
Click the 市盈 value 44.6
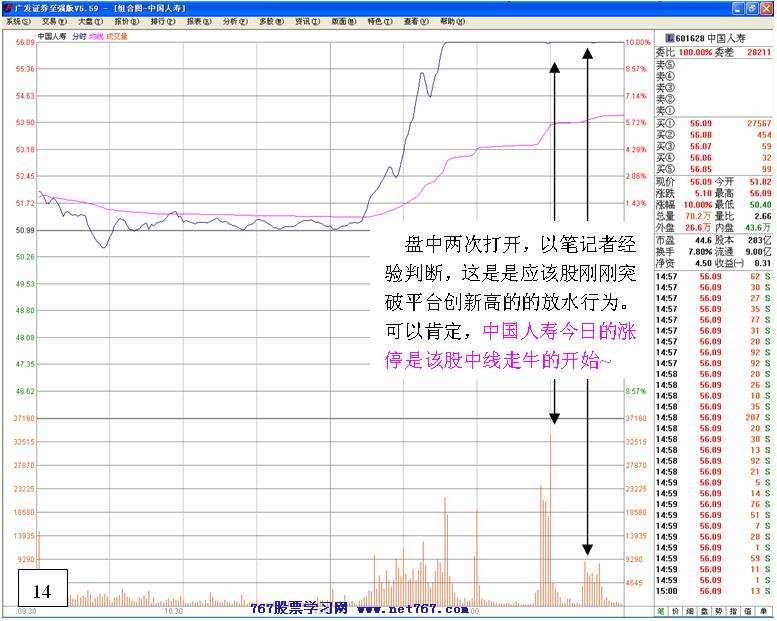pos(704,240)
